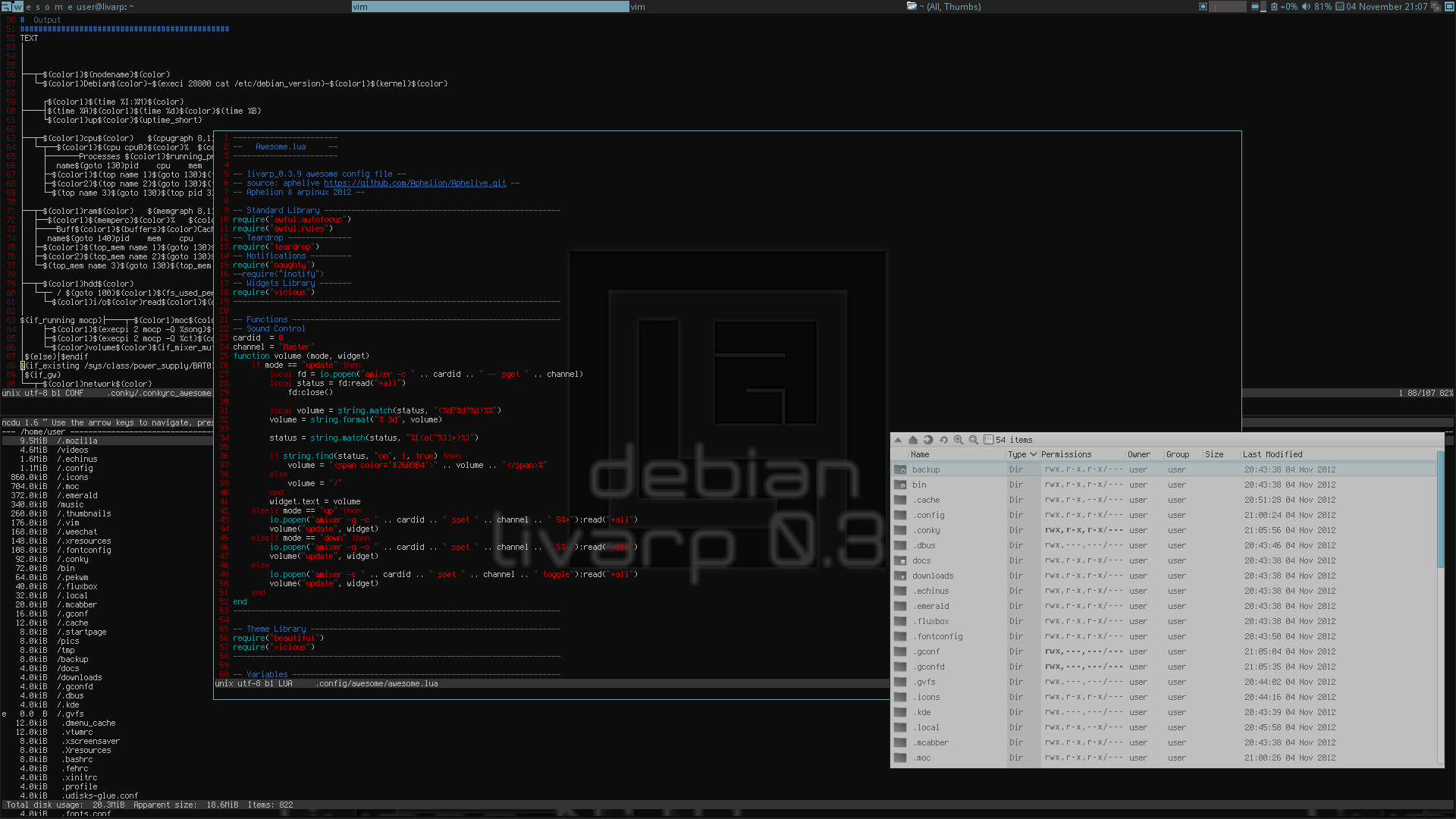Select the downloads folder icon
1456x819 pixels.
(x=900, y=576)
